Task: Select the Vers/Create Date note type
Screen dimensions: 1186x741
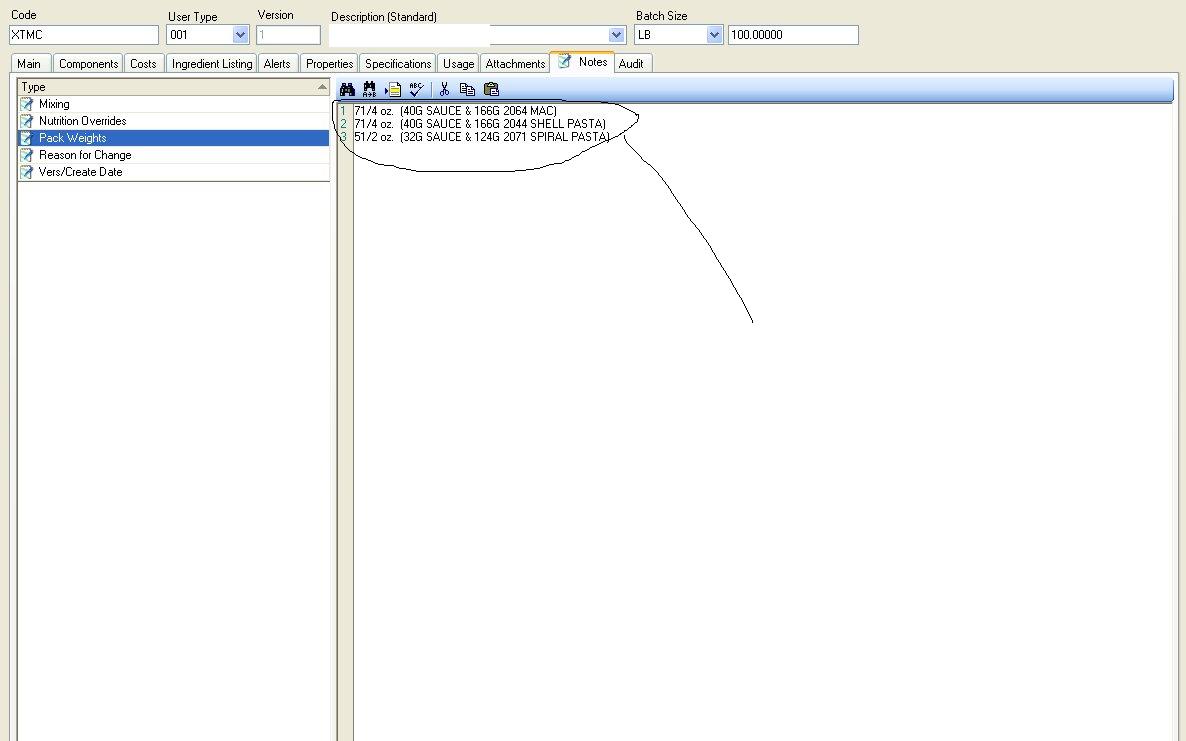Action: coord(80,172)
